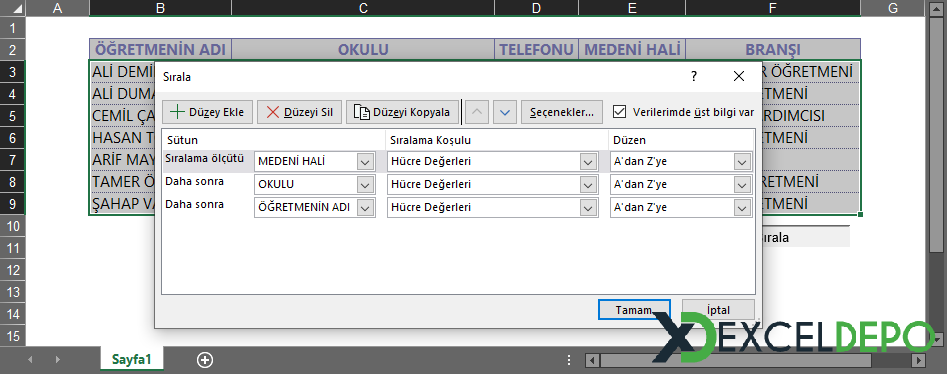Open the Hücre Değerleri dropdown in the ÖĞRETMENİN ADI row

[x=588, y=207]
